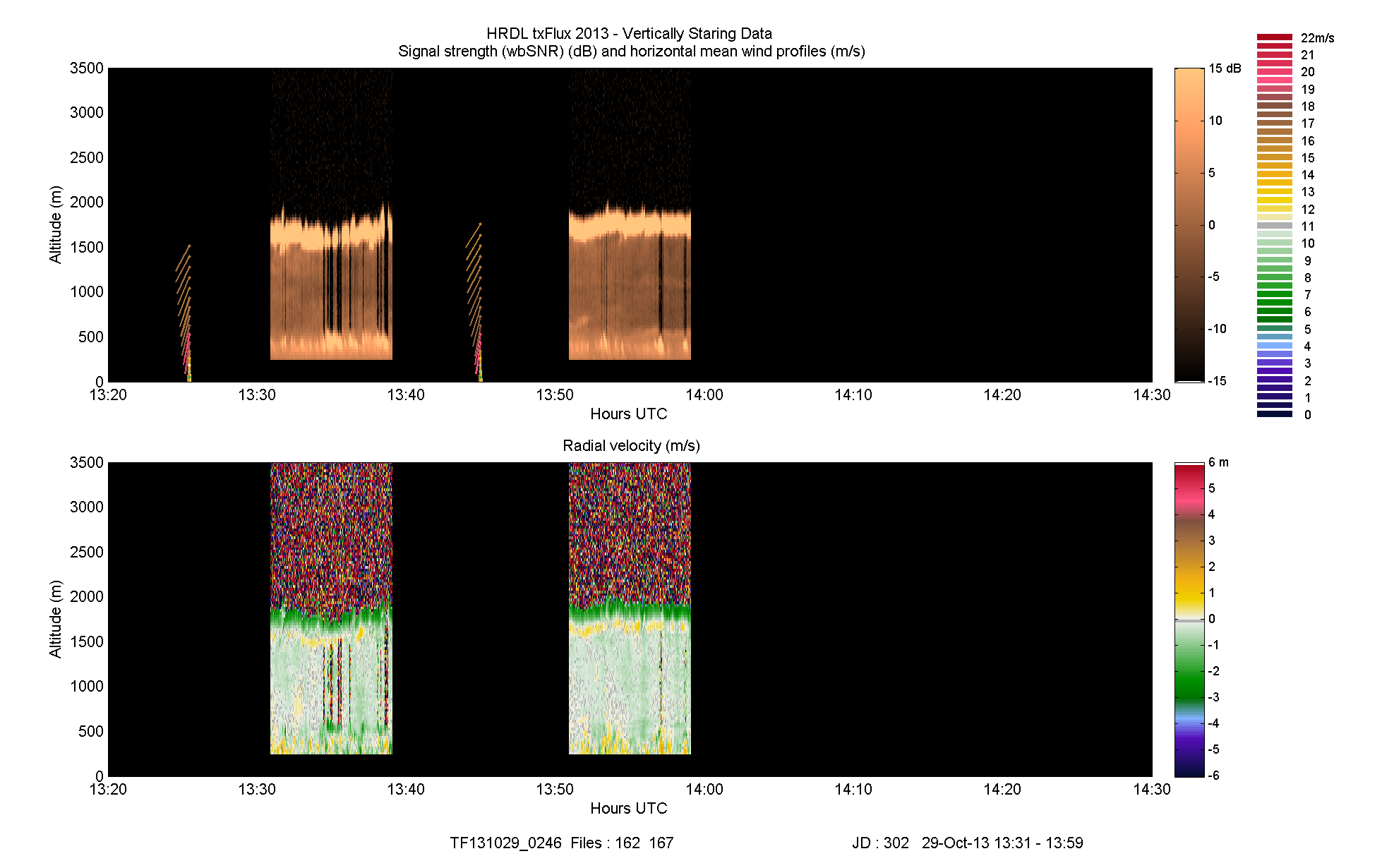Screen dimensions: 1382x868
Task: Select the wind profile barbs near 13:45
Action: coord(475,302)
